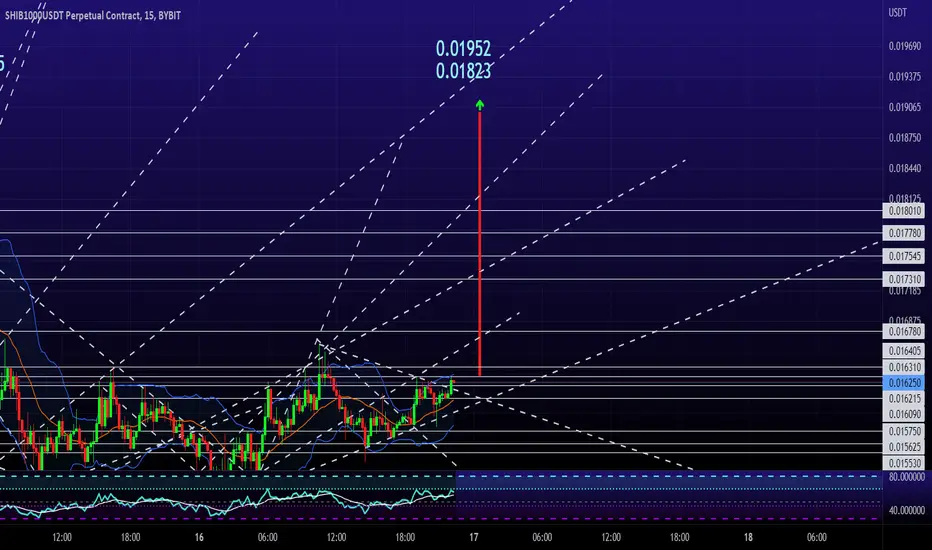Select the 0.017545 horizontal line price tag
Image resolution: width=932 pixels, height=550 pixels.
(903, 256)
